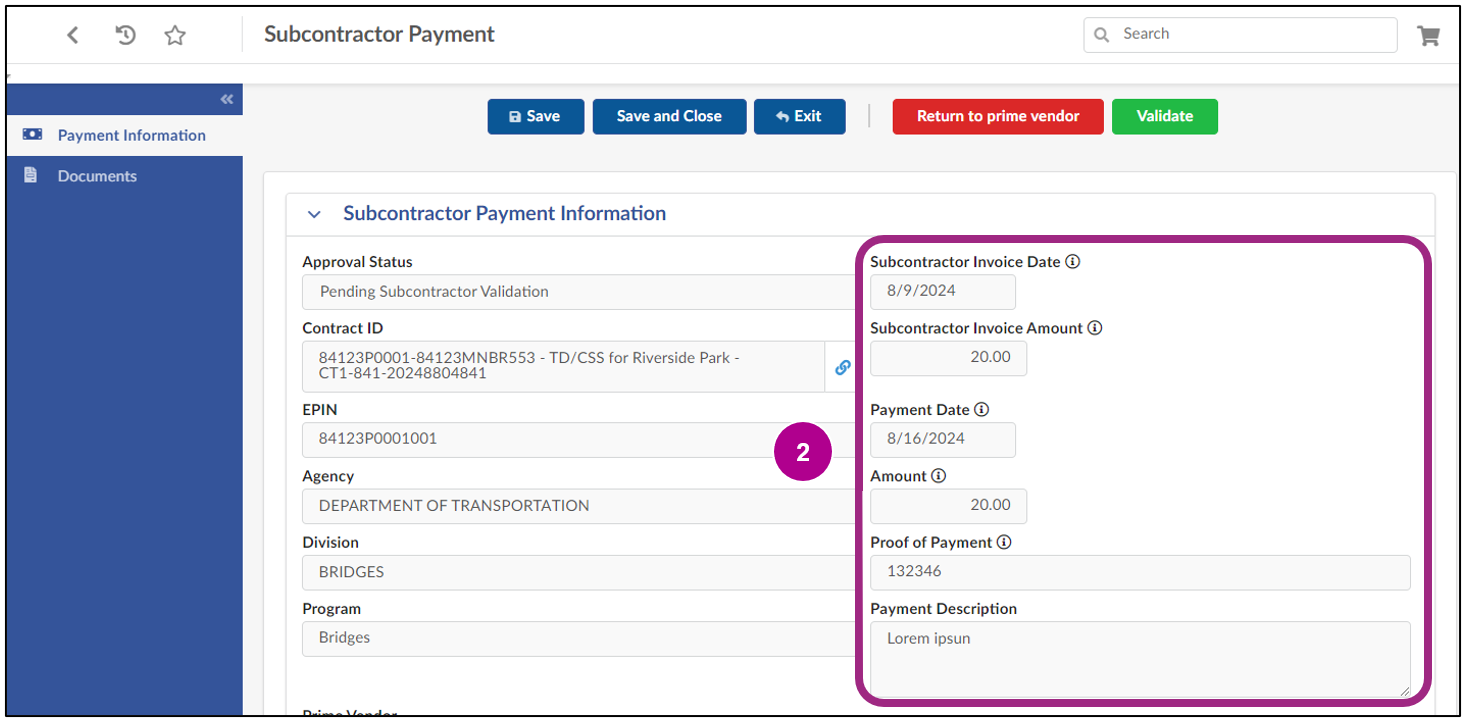Click the Proof of Payment info icon
Screen dimensions: 1468x725
coord(1003,541)
